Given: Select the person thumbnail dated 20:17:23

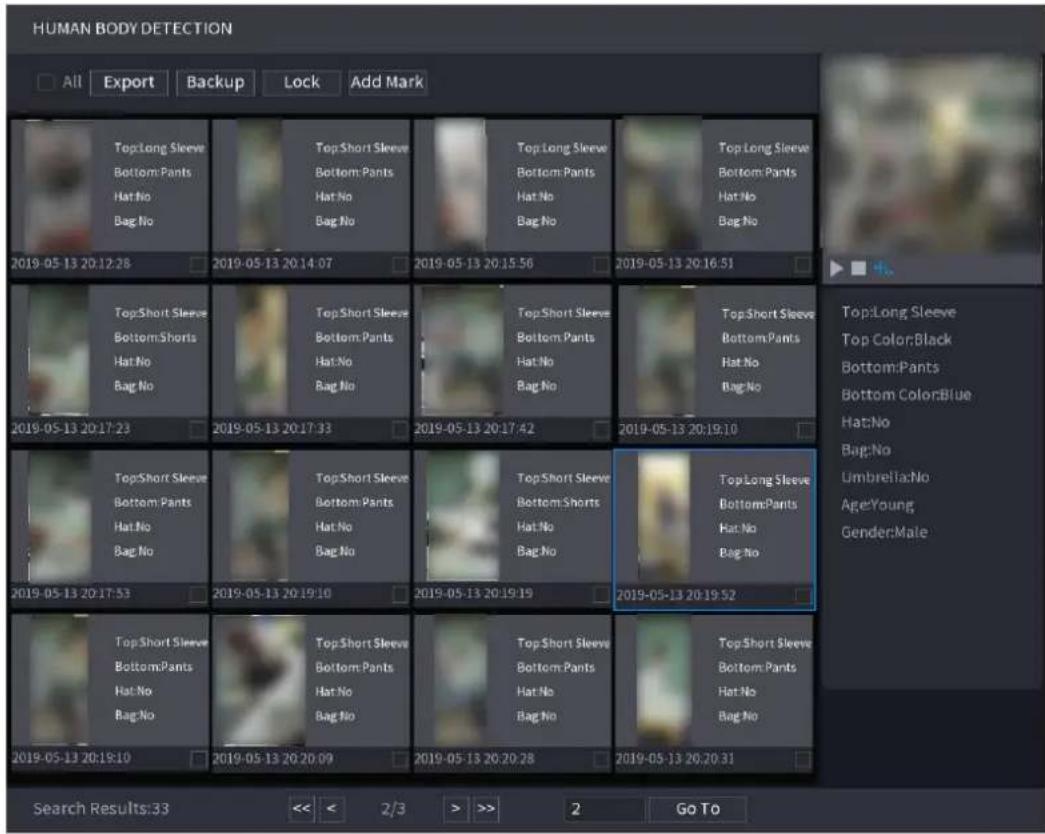Looking at the screenshot, I should point(59,350).
